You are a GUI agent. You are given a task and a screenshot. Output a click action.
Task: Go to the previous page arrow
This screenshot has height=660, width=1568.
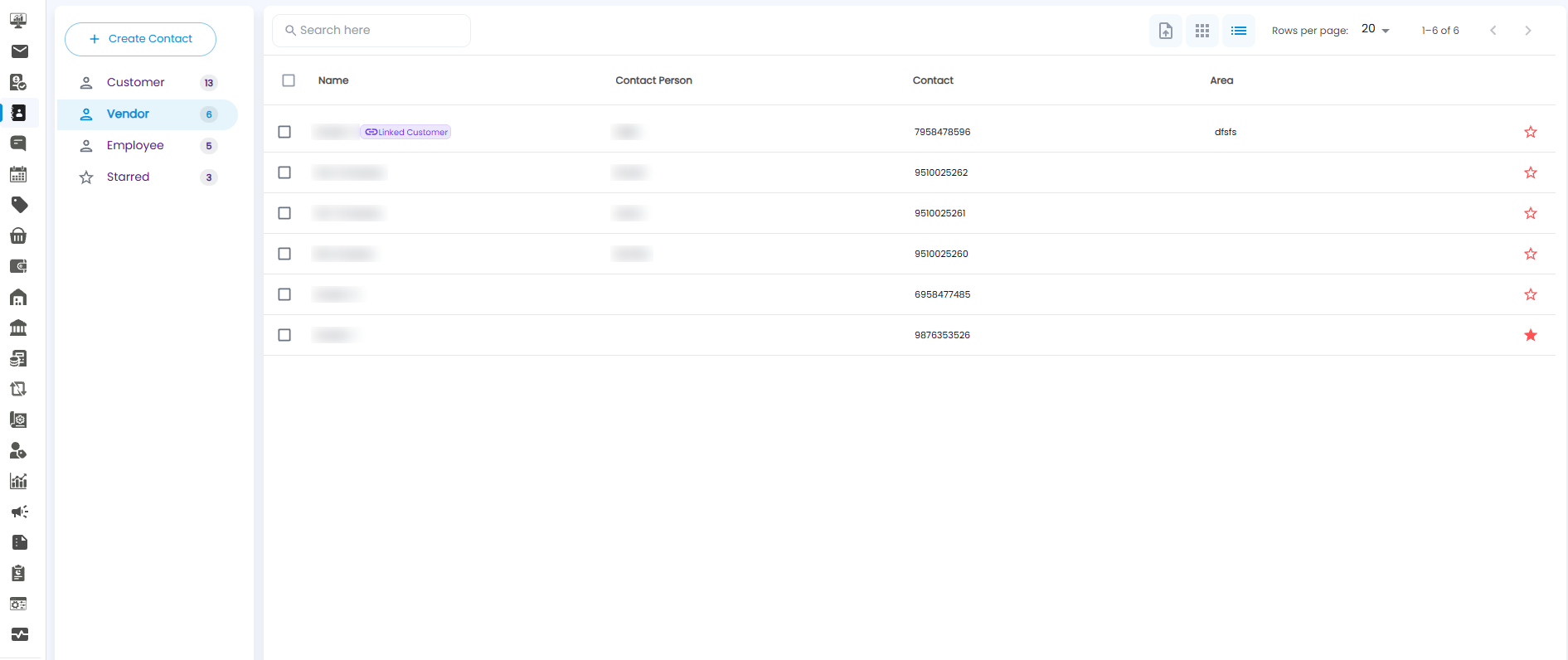point(1493,31)
